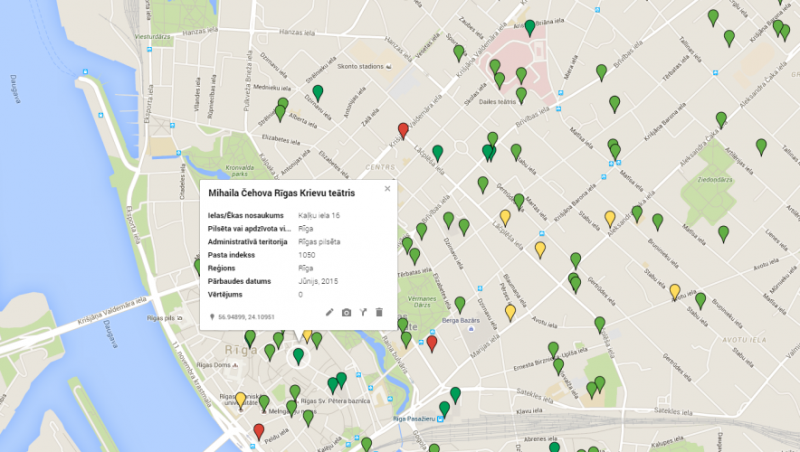Close the Mihaila Čehova info window
This screenshot has width=800, height=452.
387,188
